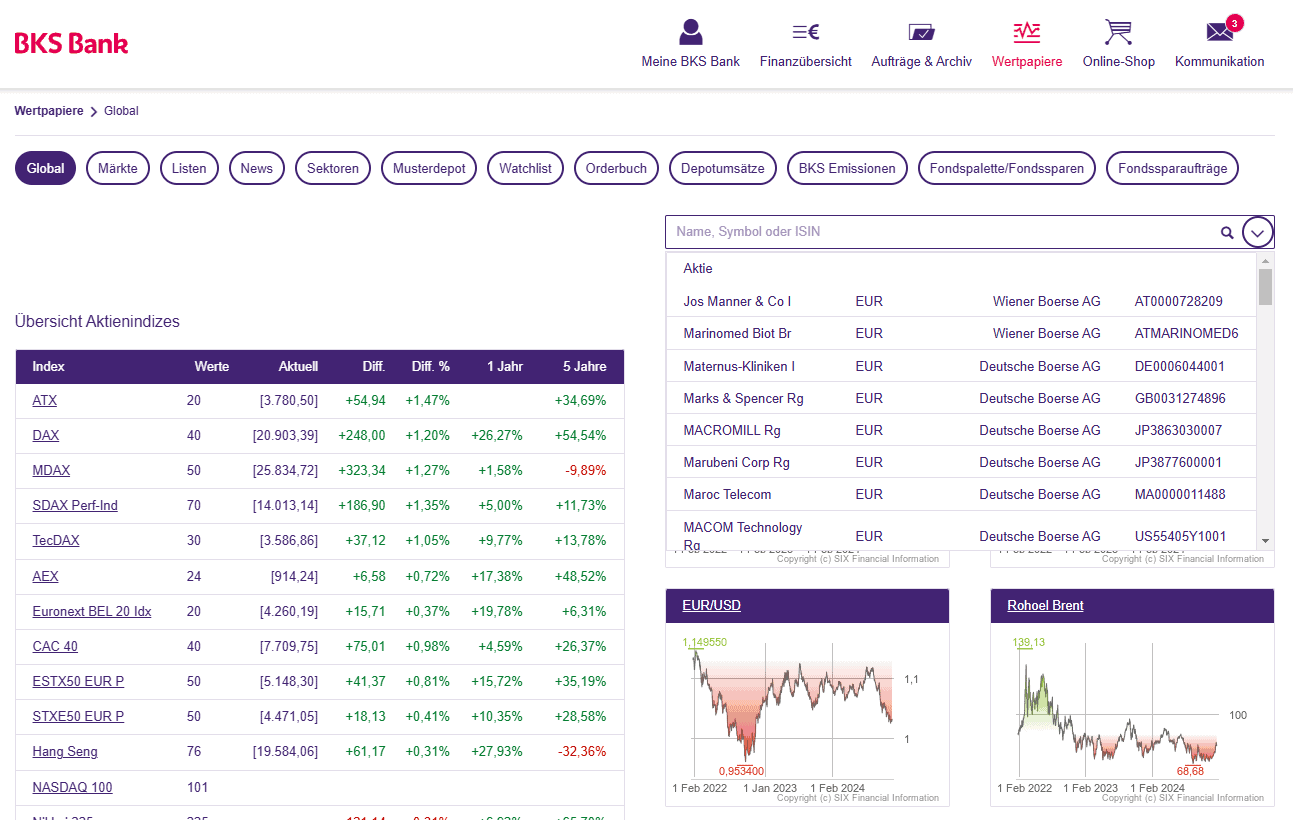The height and width of the screenshot is (820, 1293).
Task: Open the ESTX50 EUR P link
Action: pyautogui.click(x=78, y=681)
